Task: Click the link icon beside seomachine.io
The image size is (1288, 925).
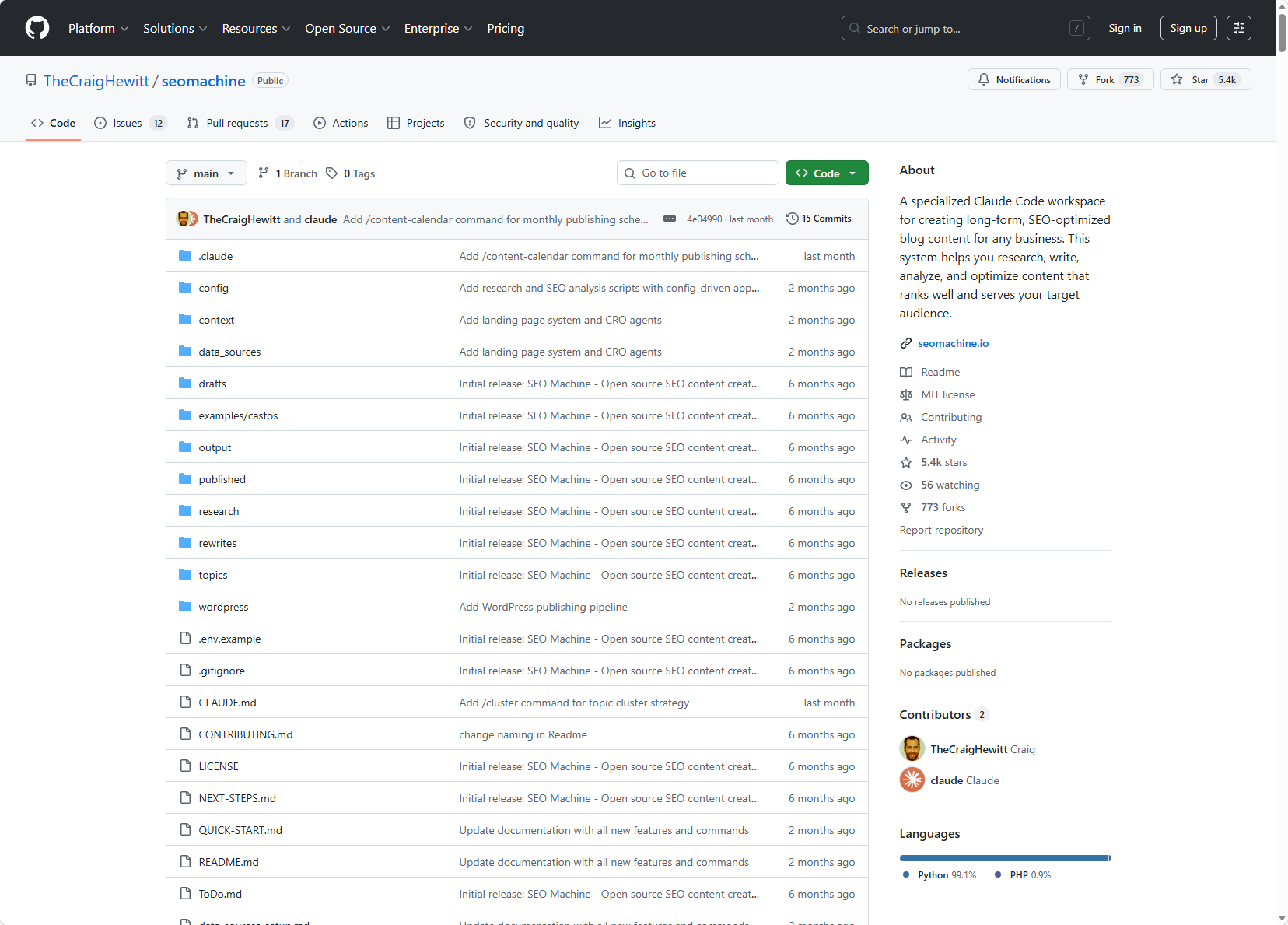Action: [906, 343]
